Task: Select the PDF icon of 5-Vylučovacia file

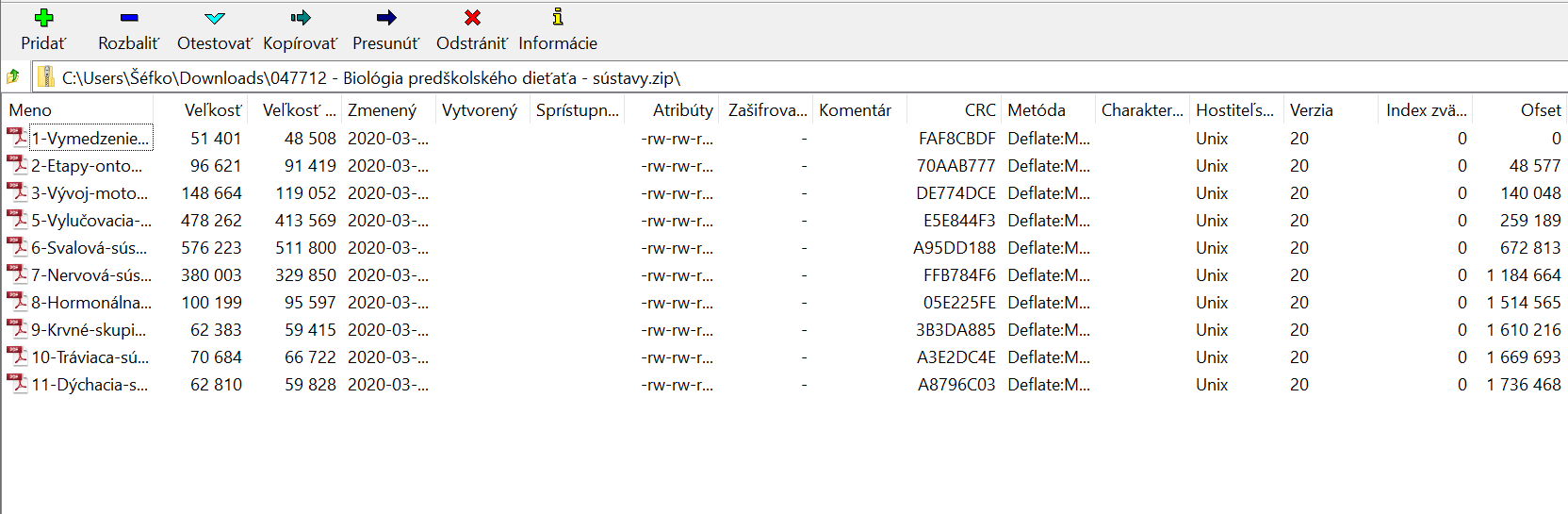Action: coord(17,220)
